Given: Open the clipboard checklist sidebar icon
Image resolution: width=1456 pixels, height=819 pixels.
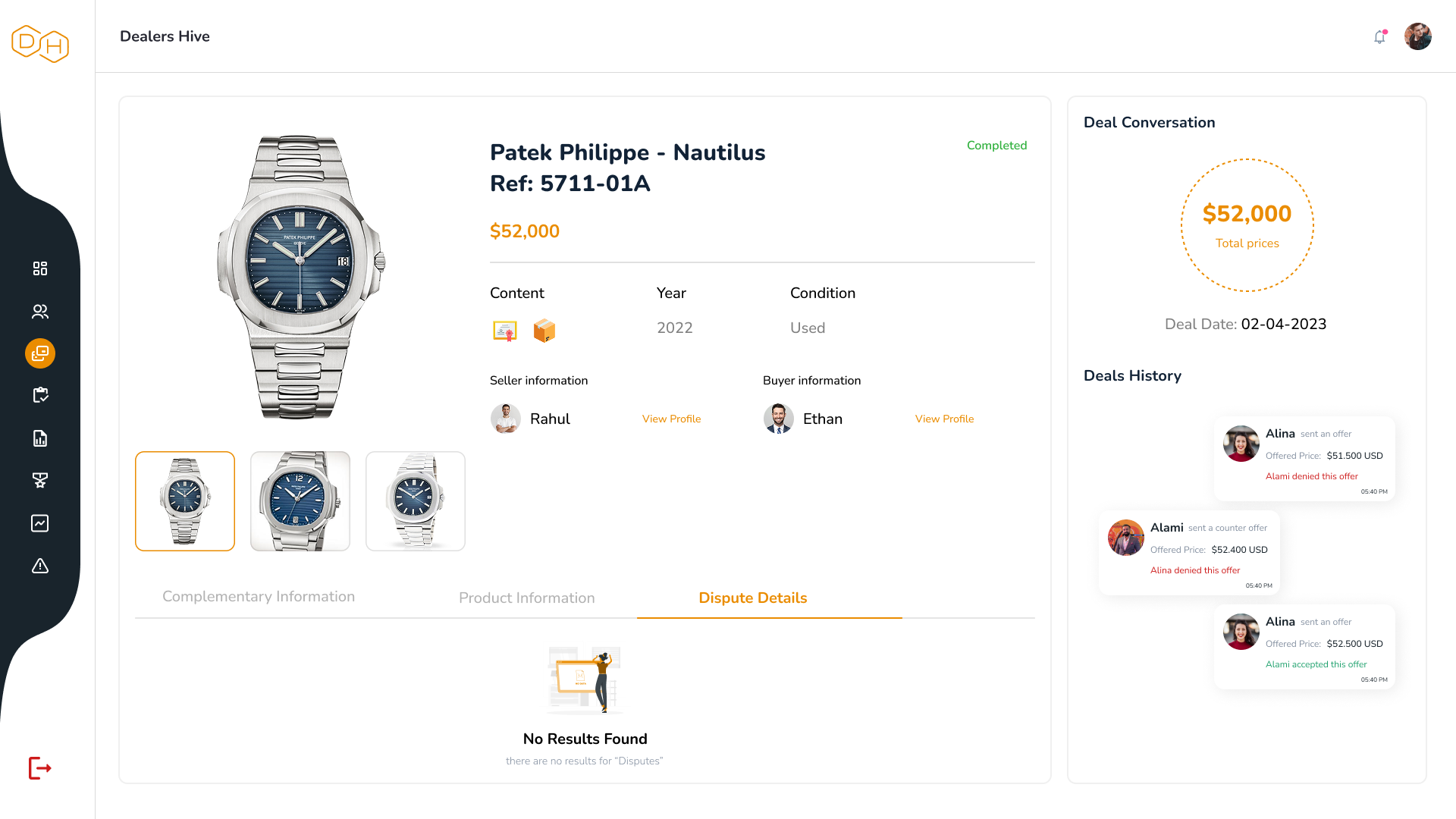Looking at the screenshot, I should 40,395.
